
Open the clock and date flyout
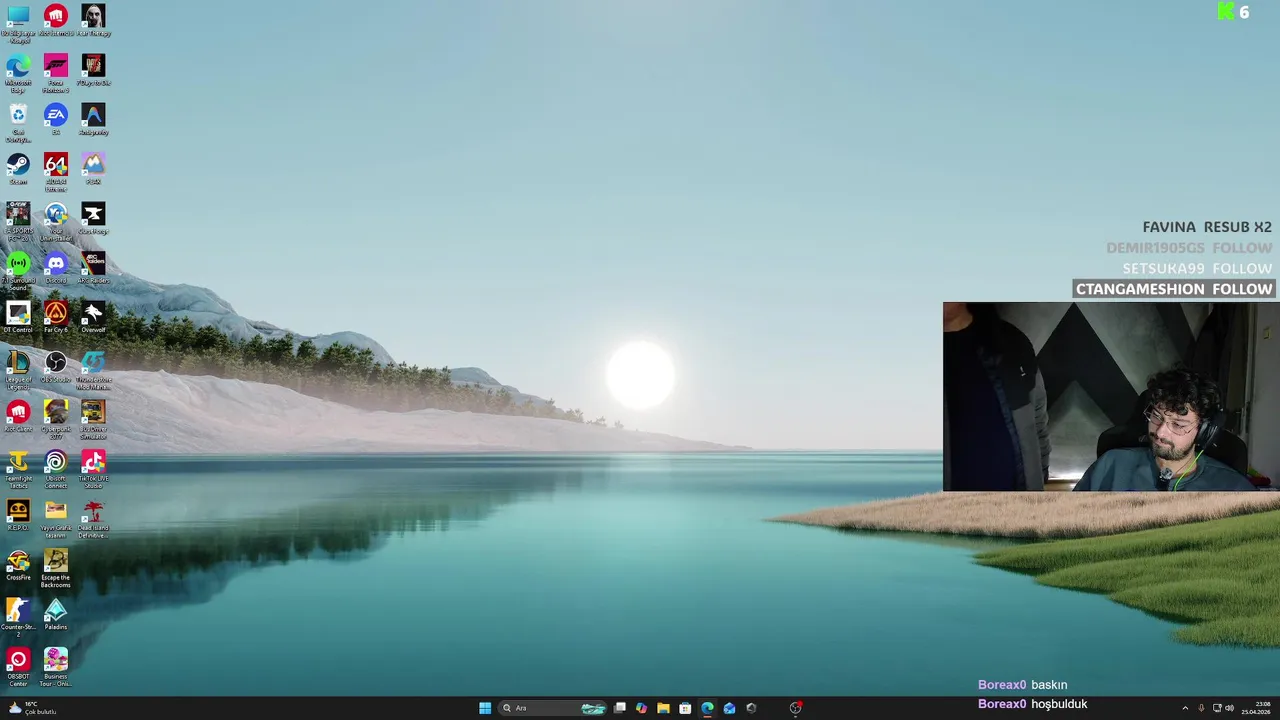tap(1256, 708)
